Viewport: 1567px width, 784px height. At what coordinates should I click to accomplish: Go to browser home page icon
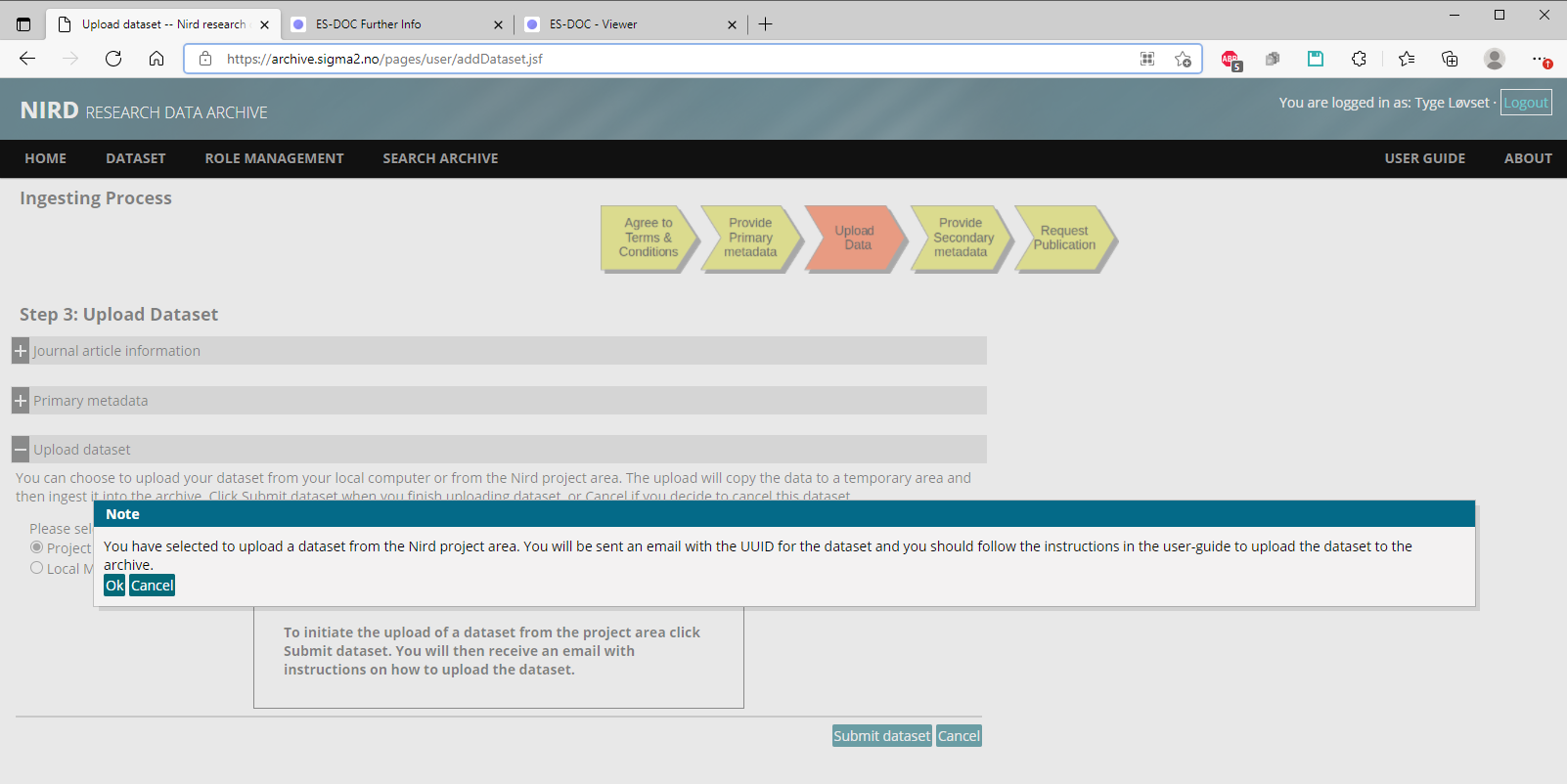(157, 59)
